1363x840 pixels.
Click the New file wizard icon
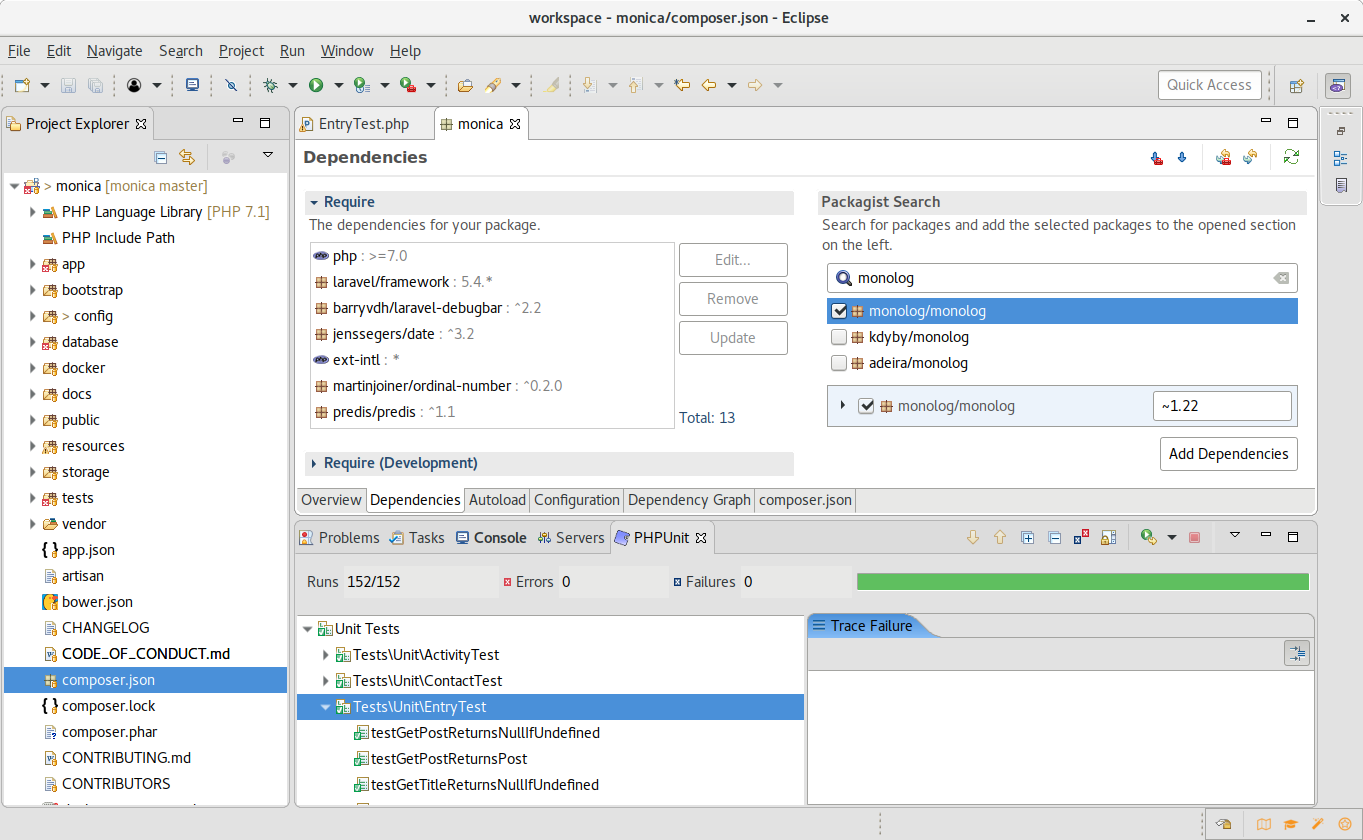coord(22,86)
